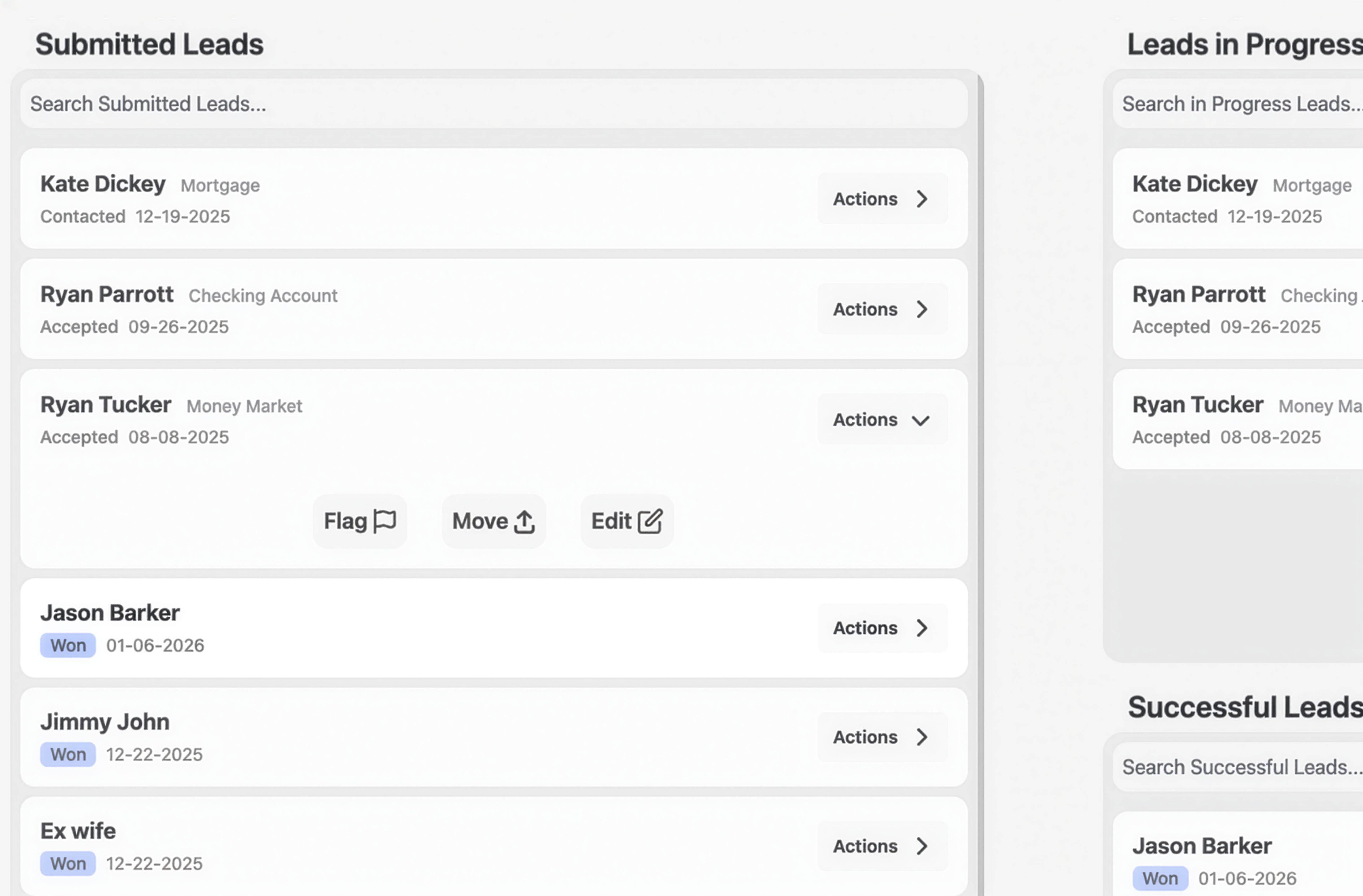Select Kate Dickey card in Leads in Progress
The image size is (1363, 896).
click(1237, 199)
